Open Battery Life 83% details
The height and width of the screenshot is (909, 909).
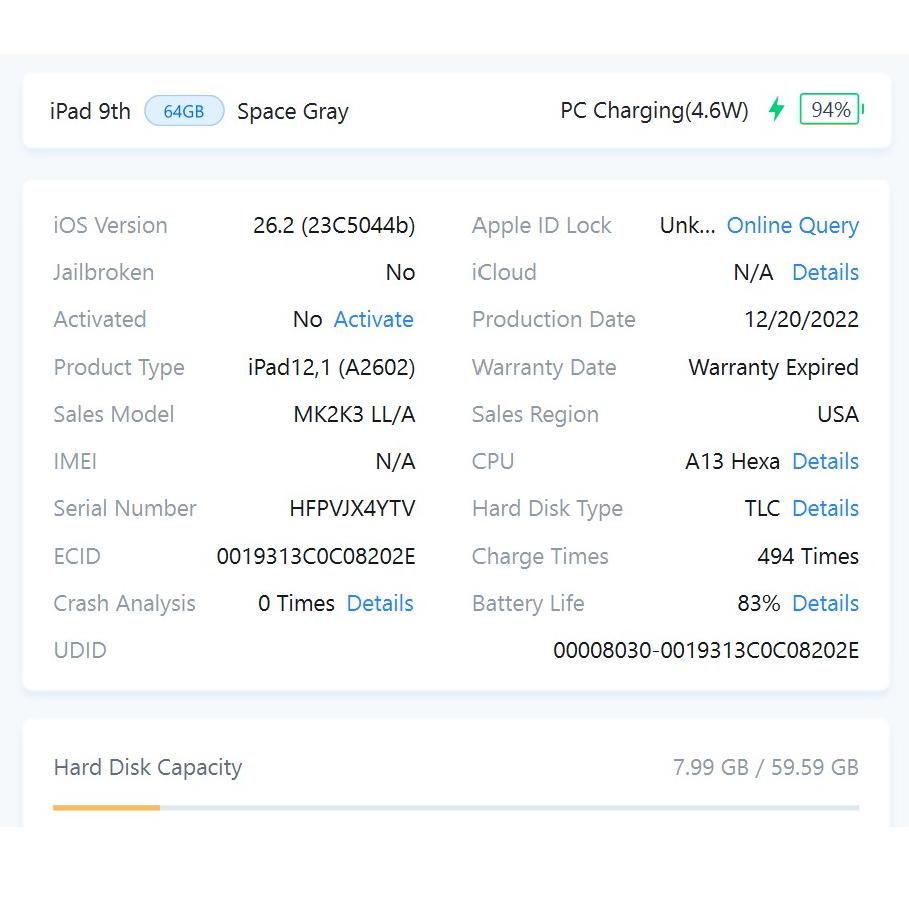[825, 604]
